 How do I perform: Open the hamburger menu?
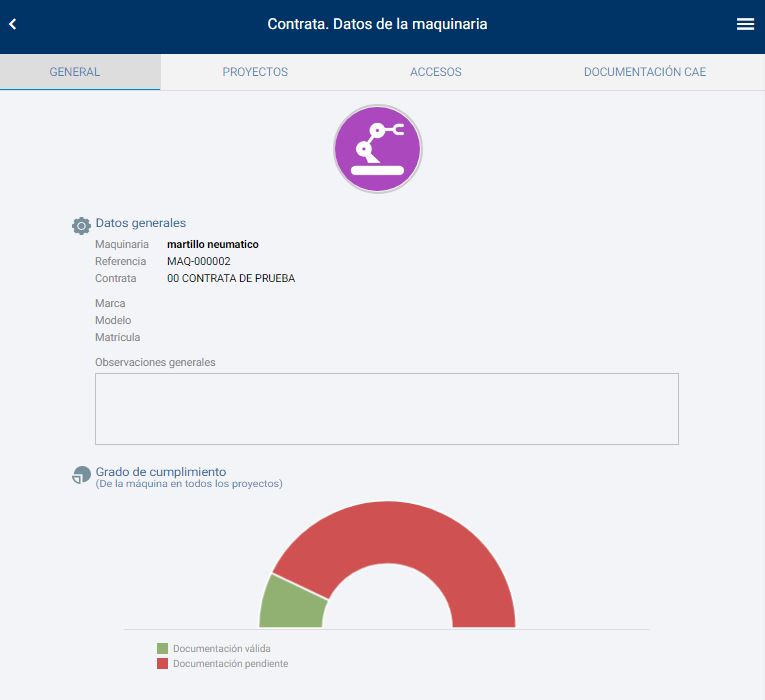pos(745,24)
